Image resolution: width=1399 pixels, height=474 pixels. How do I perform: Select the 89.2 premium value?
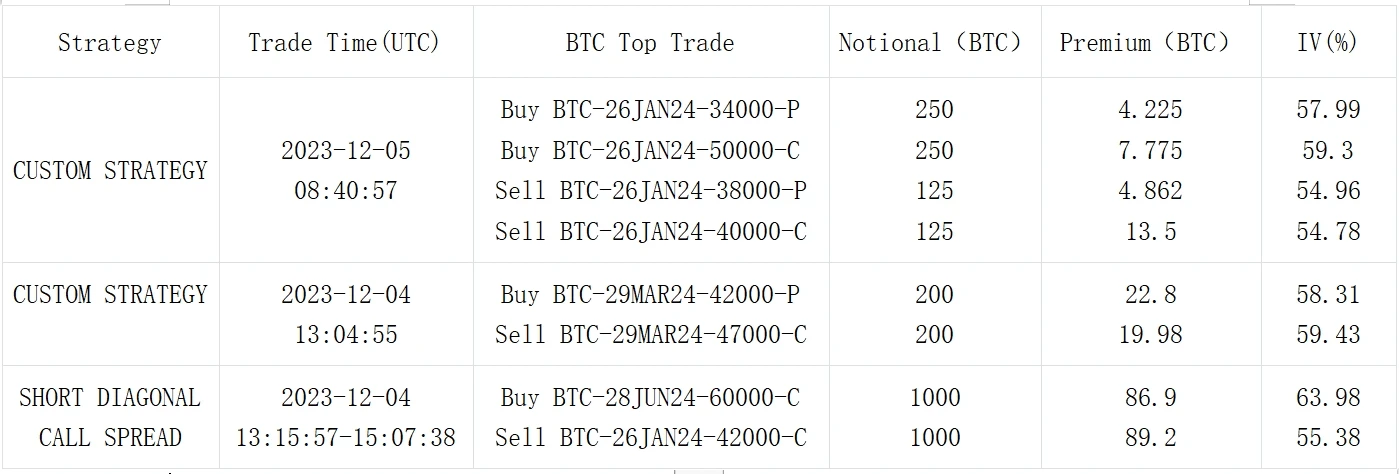[1149, 437]
